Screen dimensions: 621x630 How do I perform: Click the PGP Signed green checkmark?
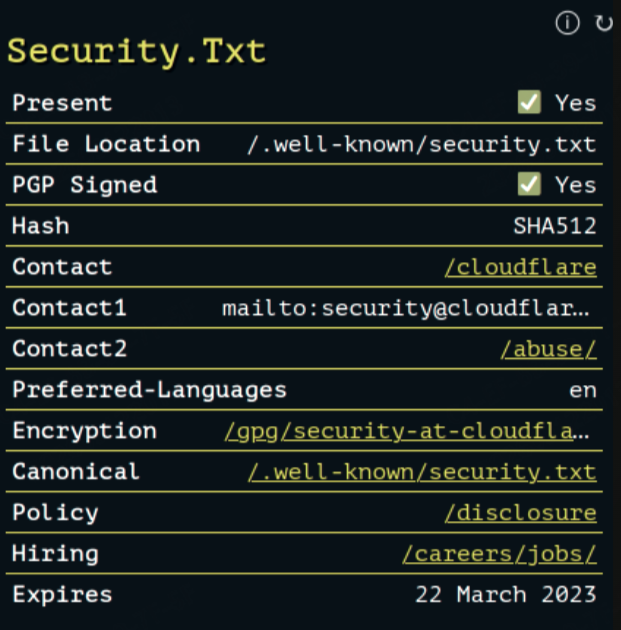[x=529, y=184]
